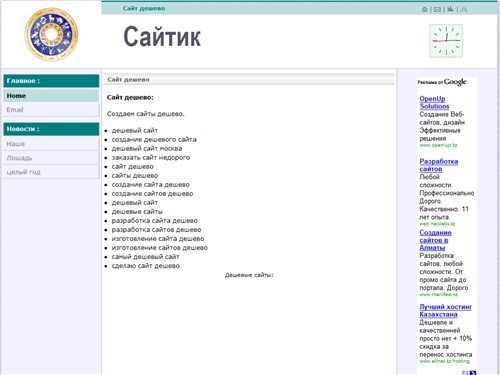
Task: Open the Создание сайтов в Алматы ad link
Action: 435,240
